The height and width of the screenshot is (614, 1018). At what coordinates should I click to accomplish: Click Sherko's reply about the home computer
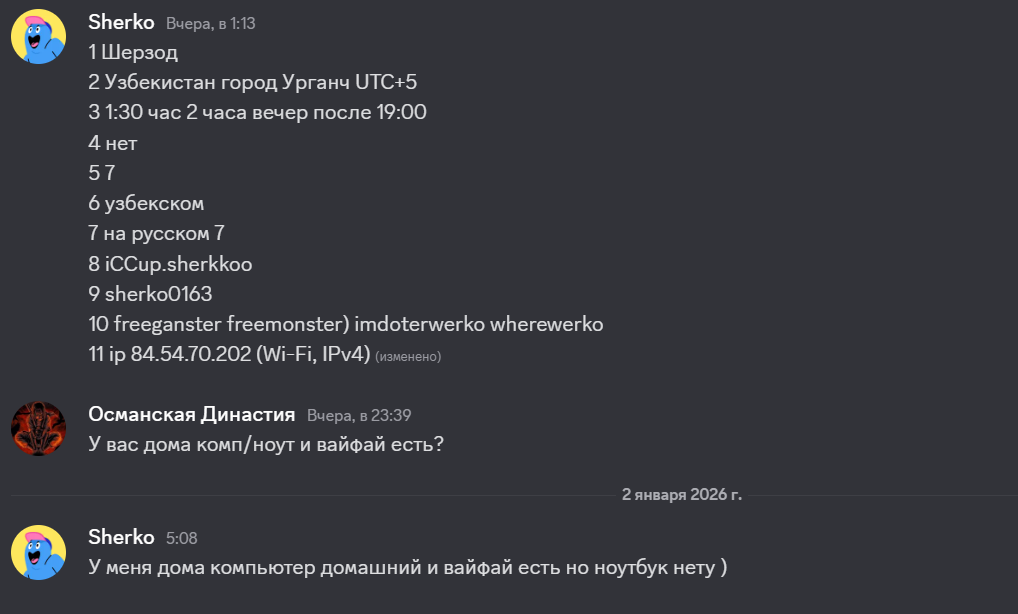pyautogui.click(x=407, y=567)
